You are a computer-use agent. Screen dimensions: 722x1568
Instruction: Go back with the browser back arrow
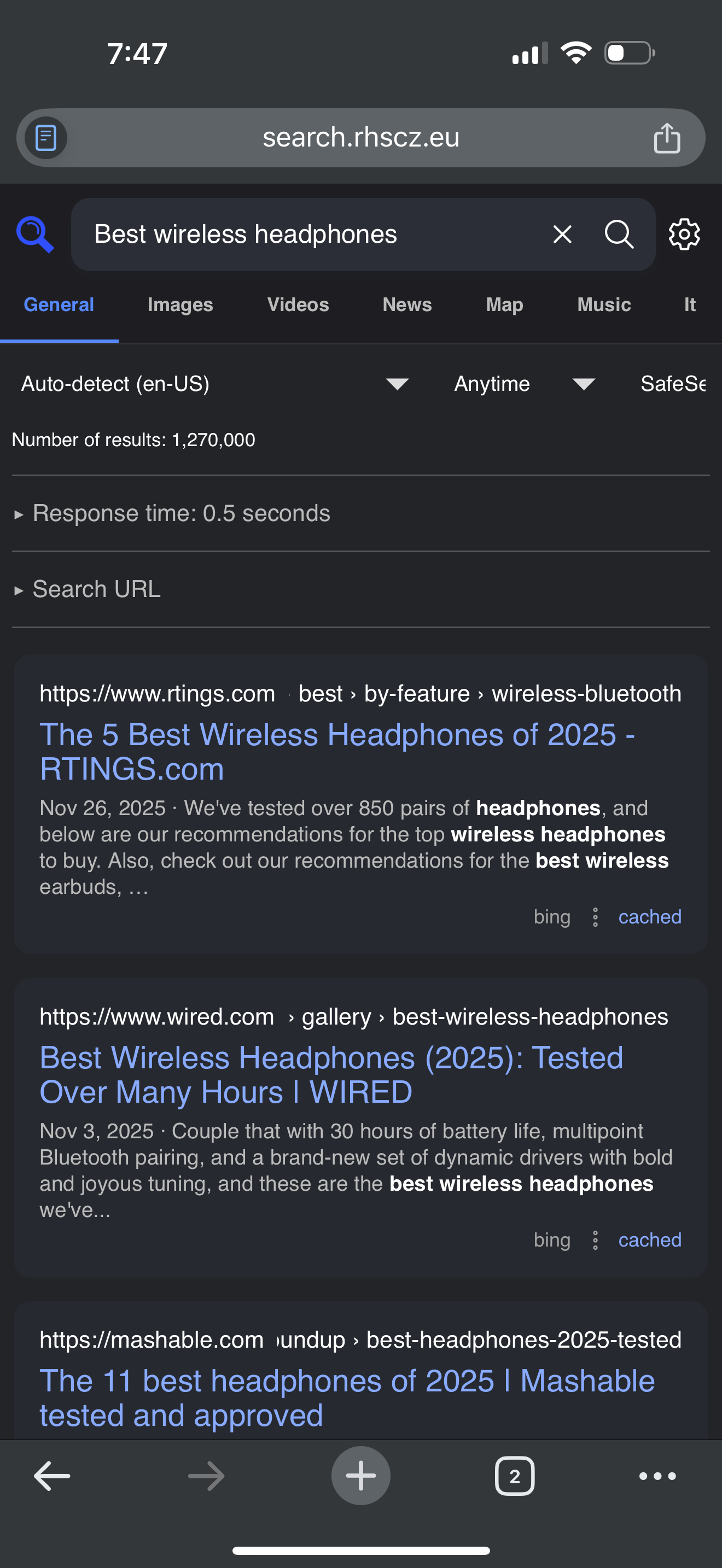52,1476
